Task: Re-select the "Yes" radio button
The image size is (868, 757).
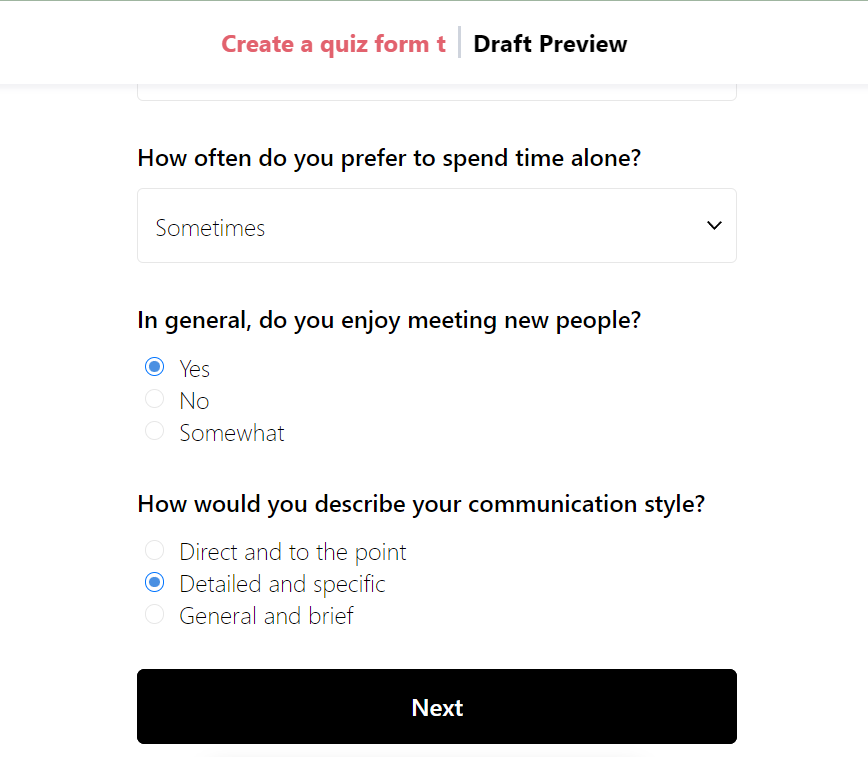Action: pos(154,366)
